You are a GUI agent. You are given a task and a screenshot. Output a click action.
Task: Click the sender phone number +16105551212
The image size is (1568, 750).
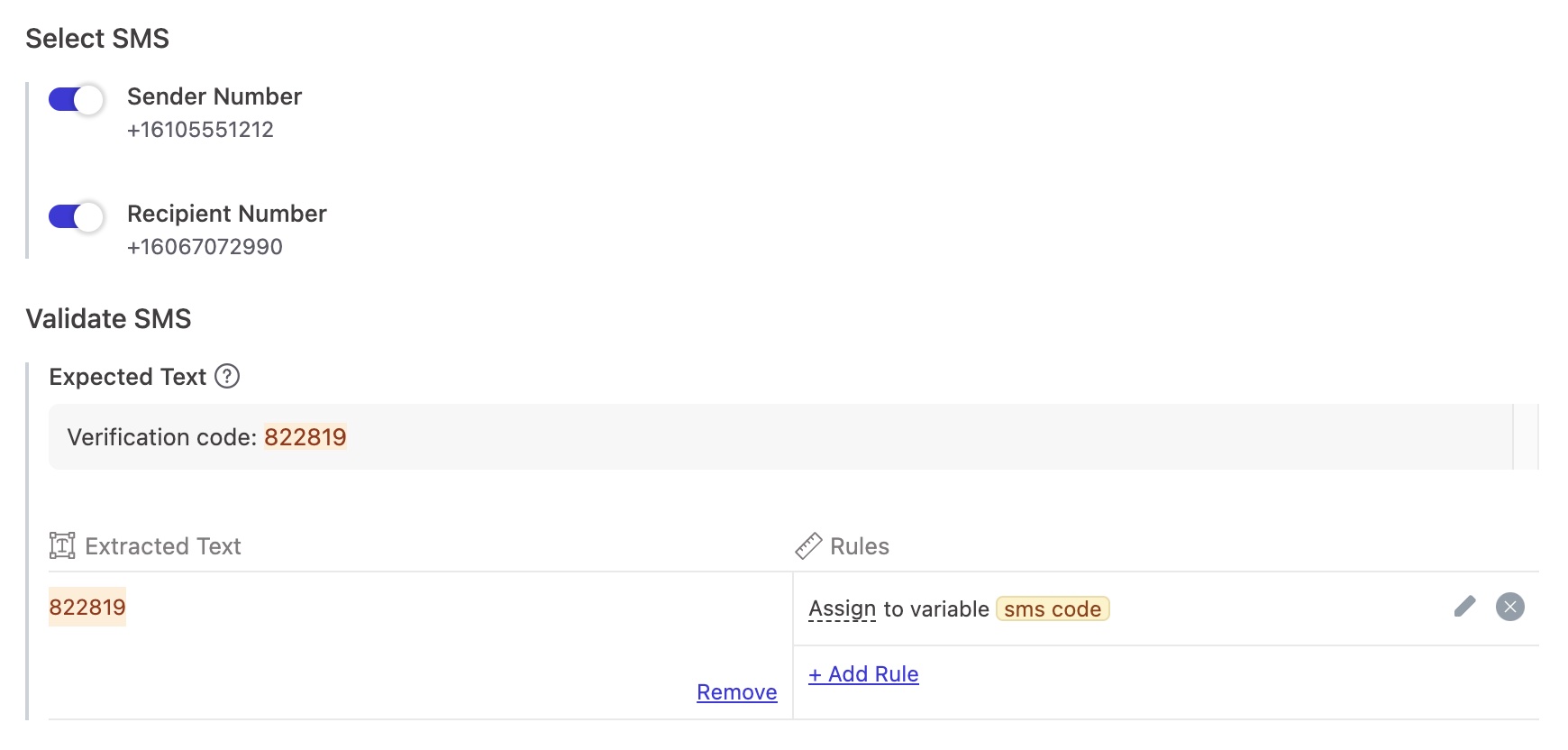point(200,130)
